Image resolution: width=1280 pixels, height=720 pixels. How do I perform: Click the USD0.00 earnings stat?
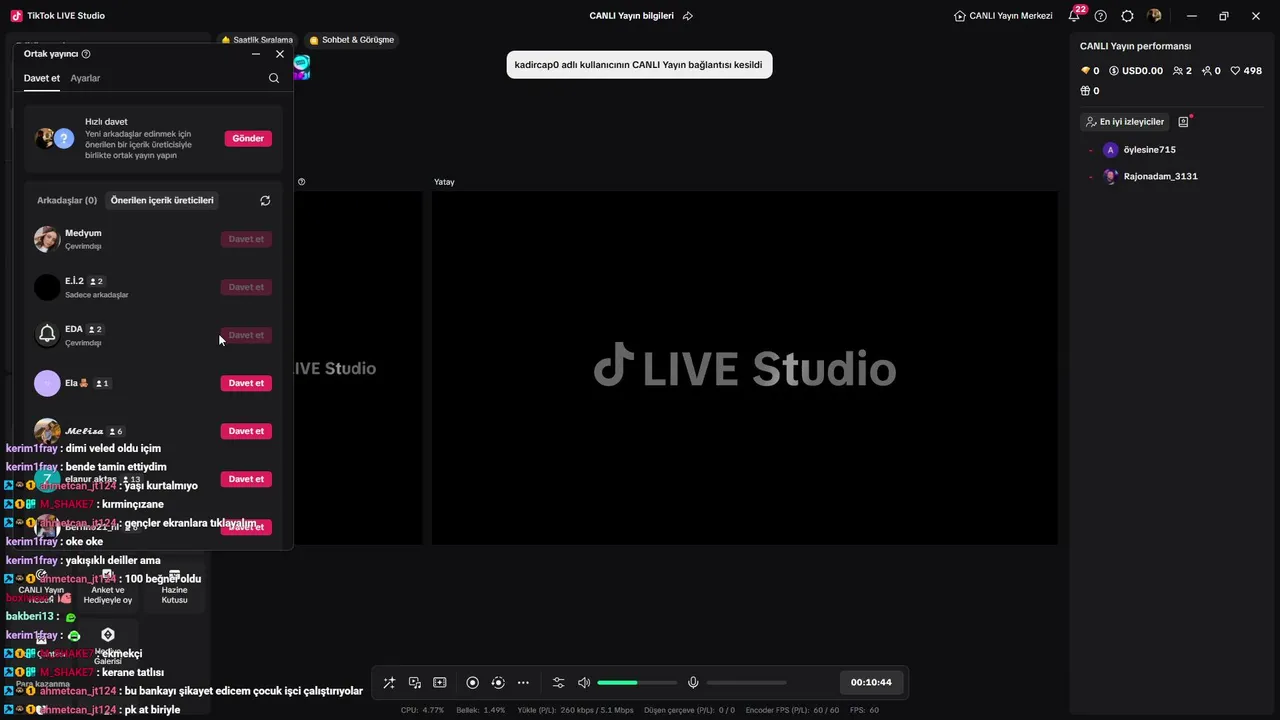click(1136, 71)
